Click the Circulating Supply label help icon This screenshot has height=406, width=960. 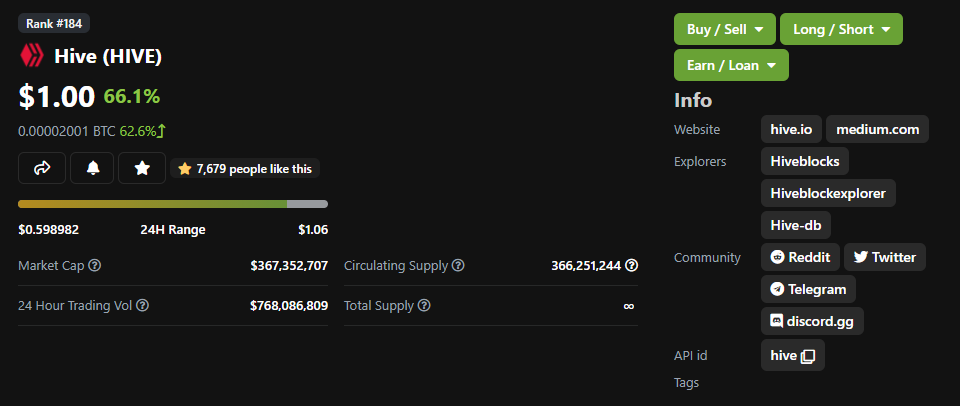click(x=458, y=266)
